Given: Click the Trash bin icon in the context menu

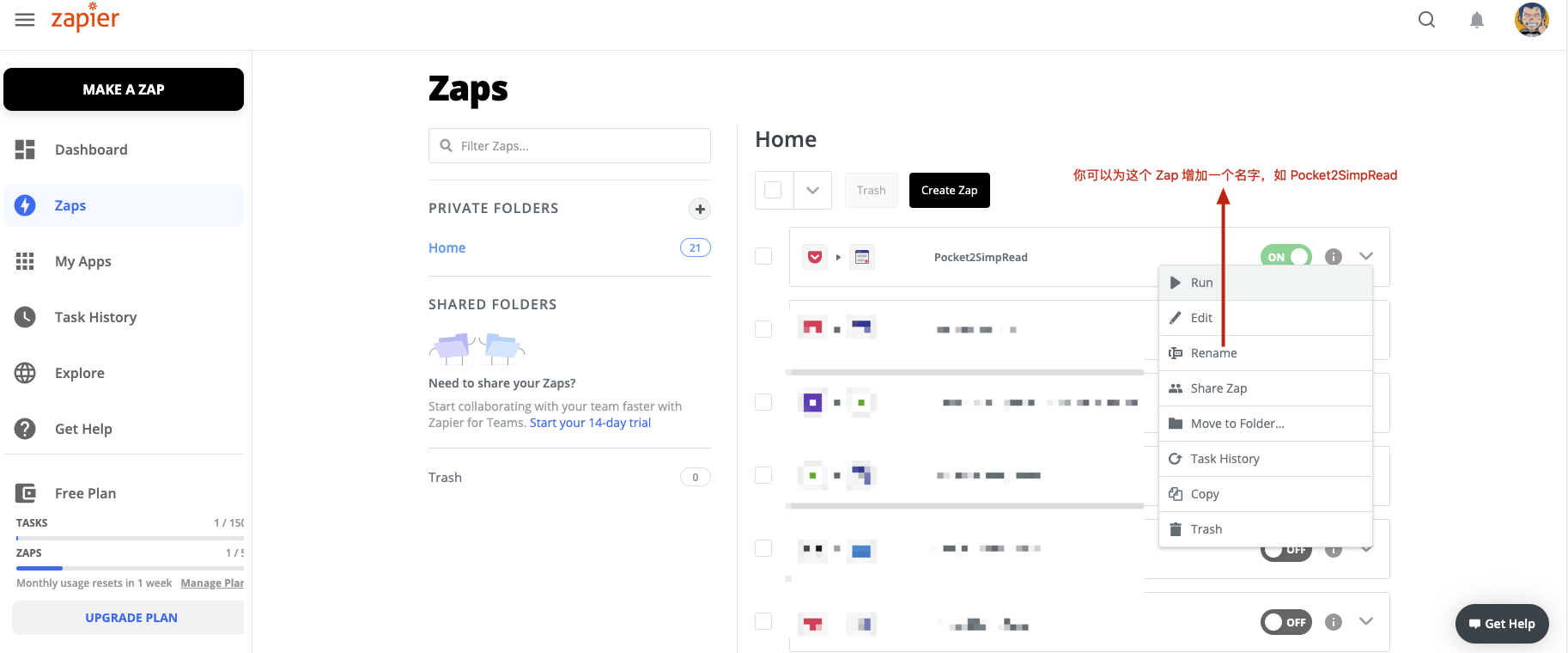Looking at the screenshot, I should coord(1176,529).
